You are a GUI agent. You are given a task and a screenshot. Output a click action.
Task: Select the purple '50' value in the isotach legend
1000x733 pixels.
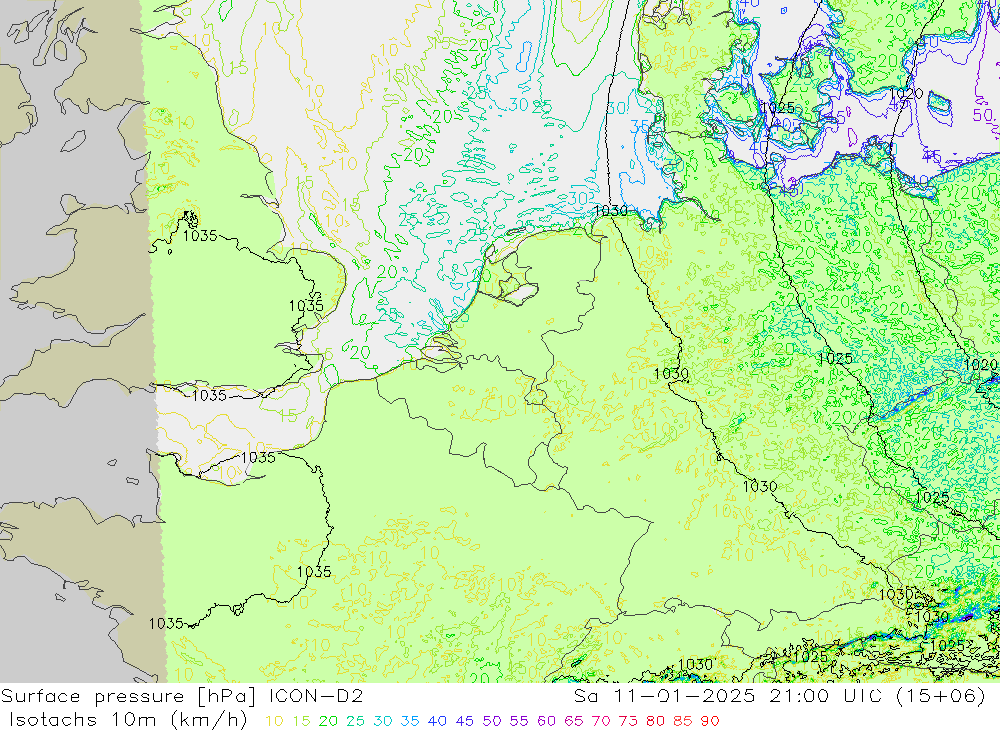coord(492,721)
